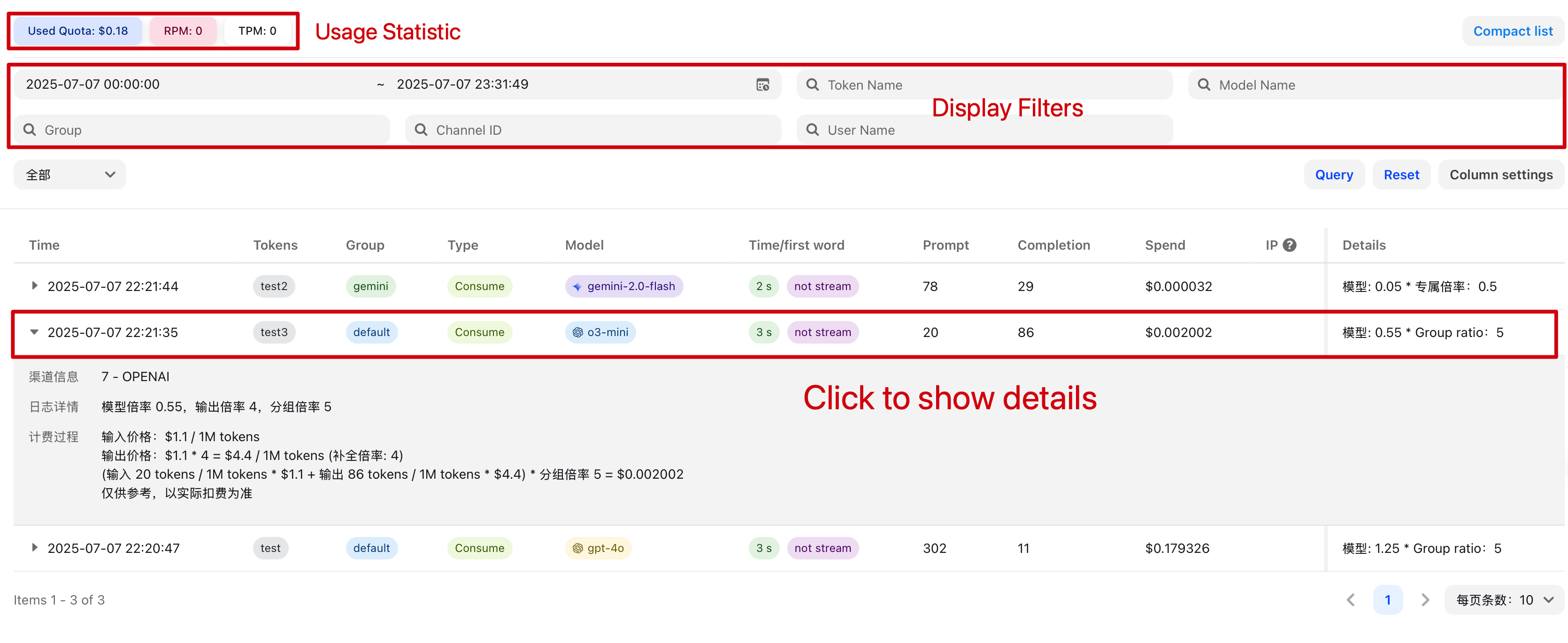
Task: Click the IP column help icon
Action: coord(1289,245)
